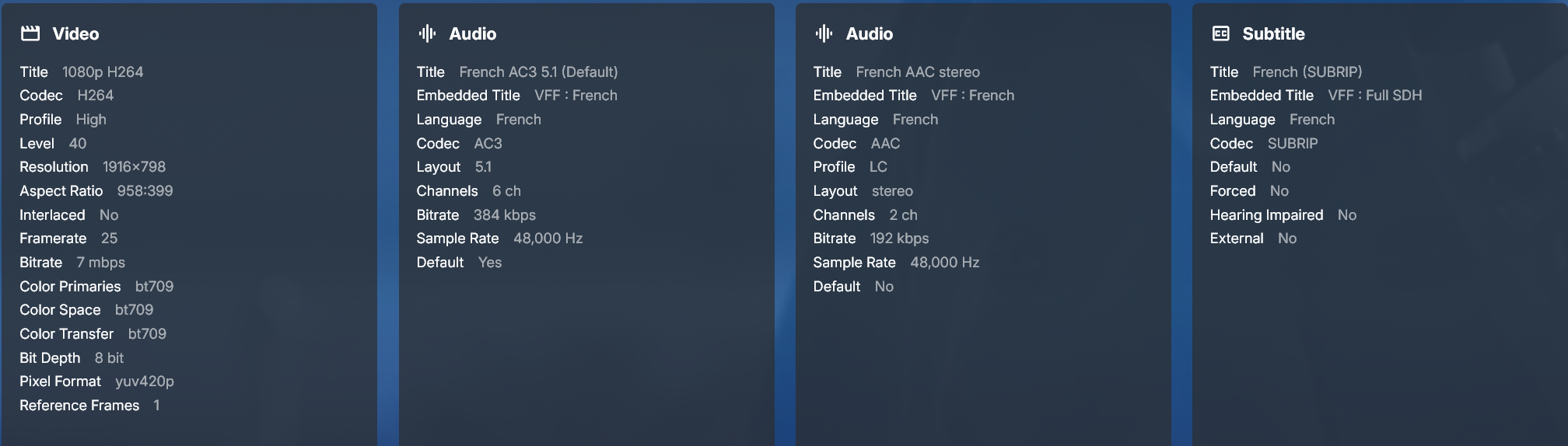The height and width of the screenshot is (446, 1568).
Task: Click the "French (SUBRIP)" subtitle title
Action: (x=1307, y=71)
